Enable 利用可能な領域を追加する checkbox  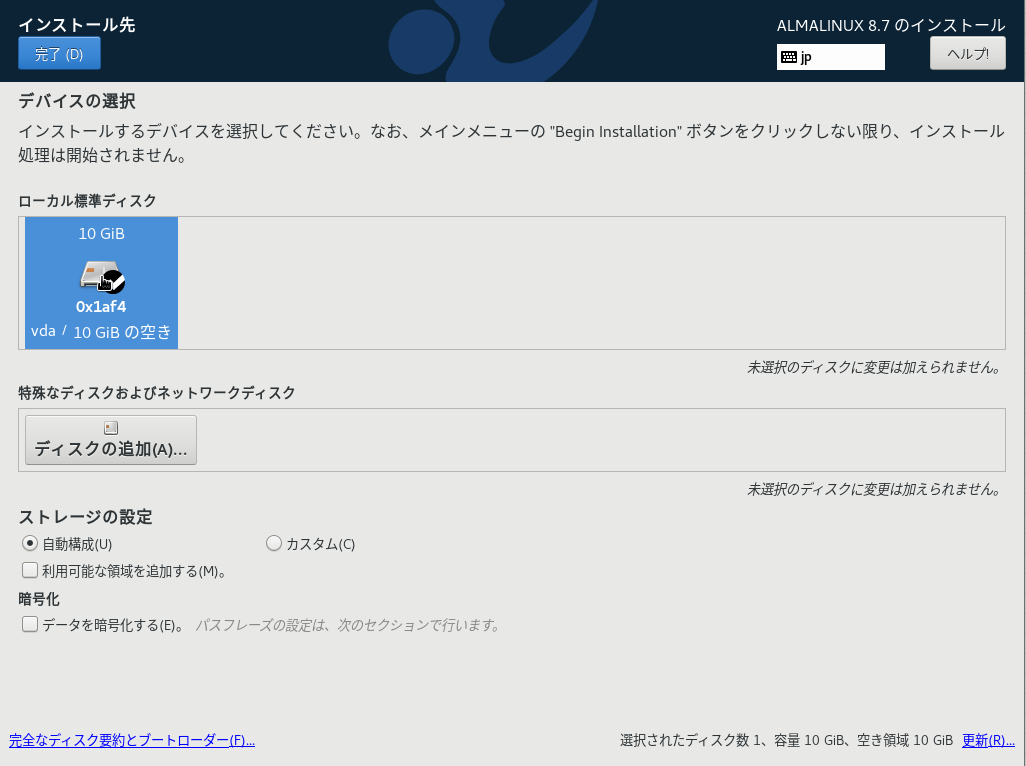(x=30, y=570)
